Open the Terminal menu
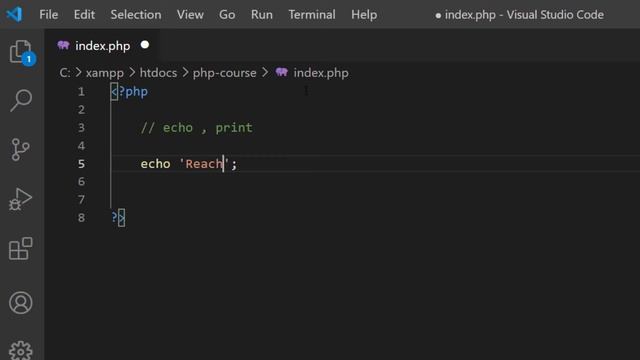This screenshot has height=360, width=640. click(312, 15)
